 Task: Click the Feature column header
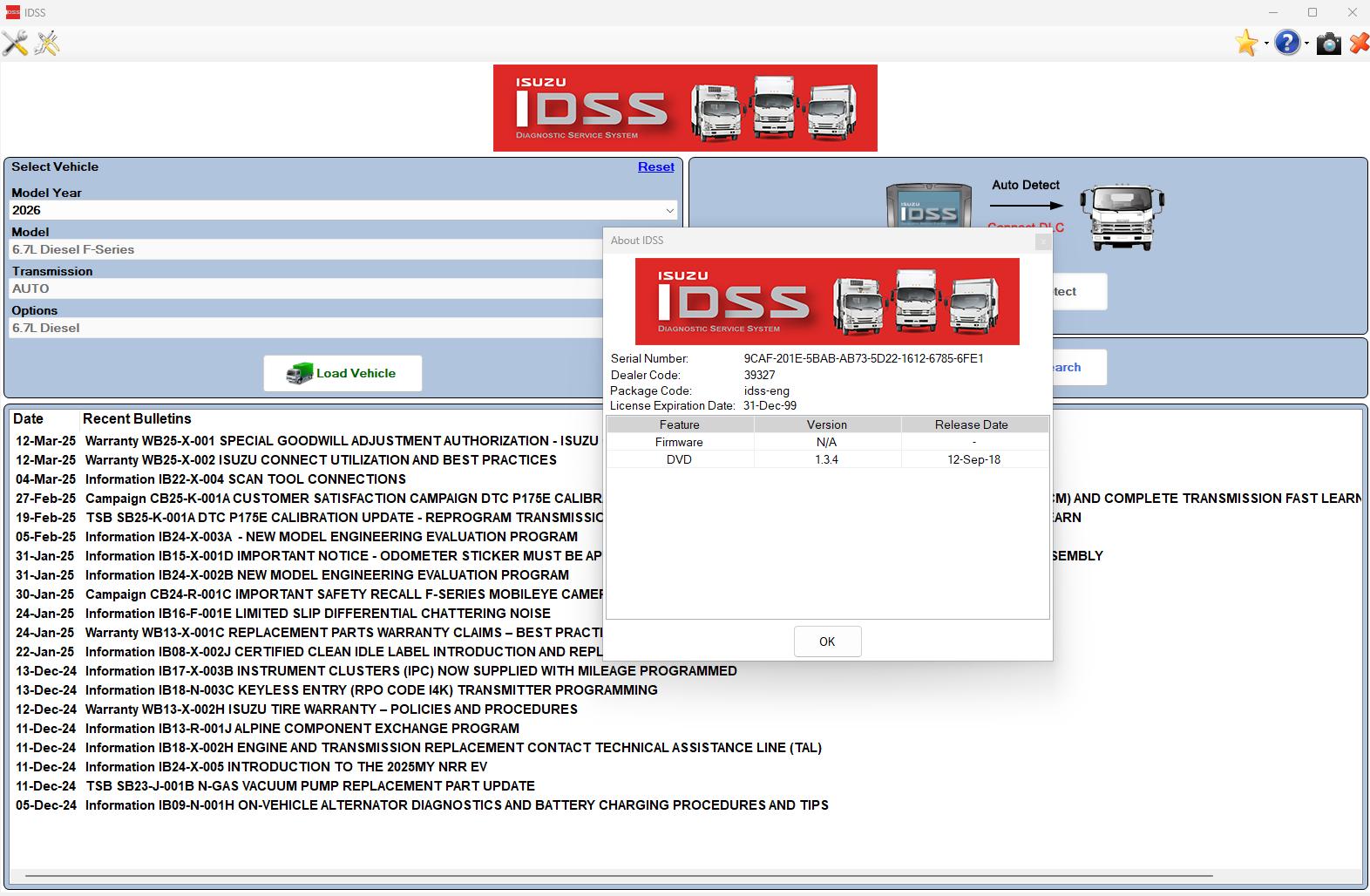click(680, 424)
